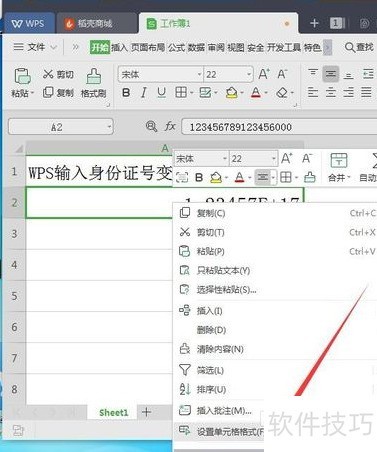Toggle Underline formatting in the ribbon
Viewport: 377px width, 452px height.
tap(161, 92)
